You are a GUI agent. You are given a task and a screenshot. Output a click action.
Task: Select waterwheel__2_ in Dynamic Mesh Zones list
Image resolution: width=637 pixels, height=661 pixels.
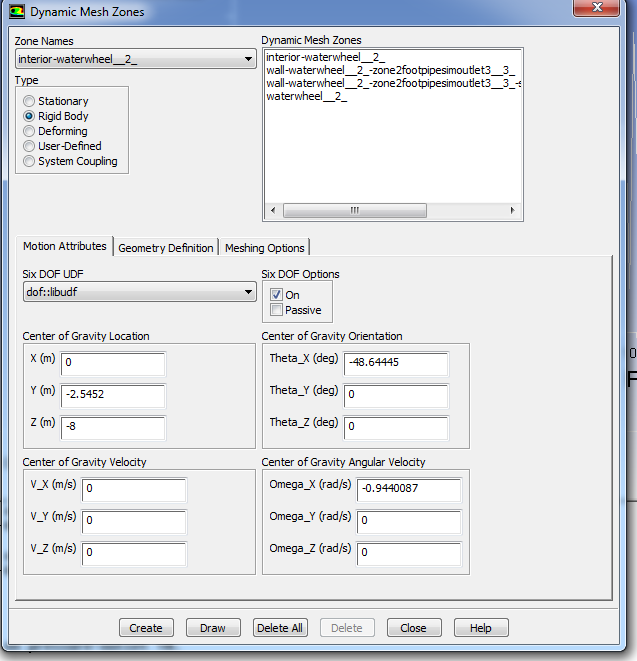(306, 97)
